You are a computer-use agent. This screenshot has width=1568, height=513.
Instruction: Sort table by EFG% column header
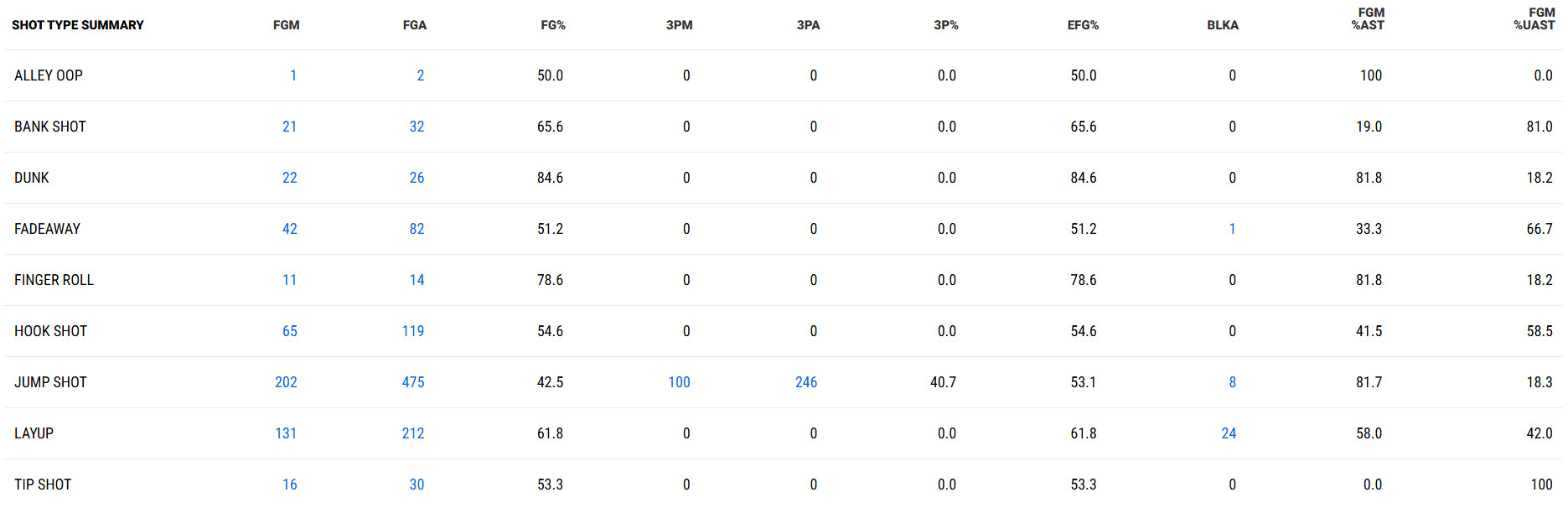tap(1083, 25)
